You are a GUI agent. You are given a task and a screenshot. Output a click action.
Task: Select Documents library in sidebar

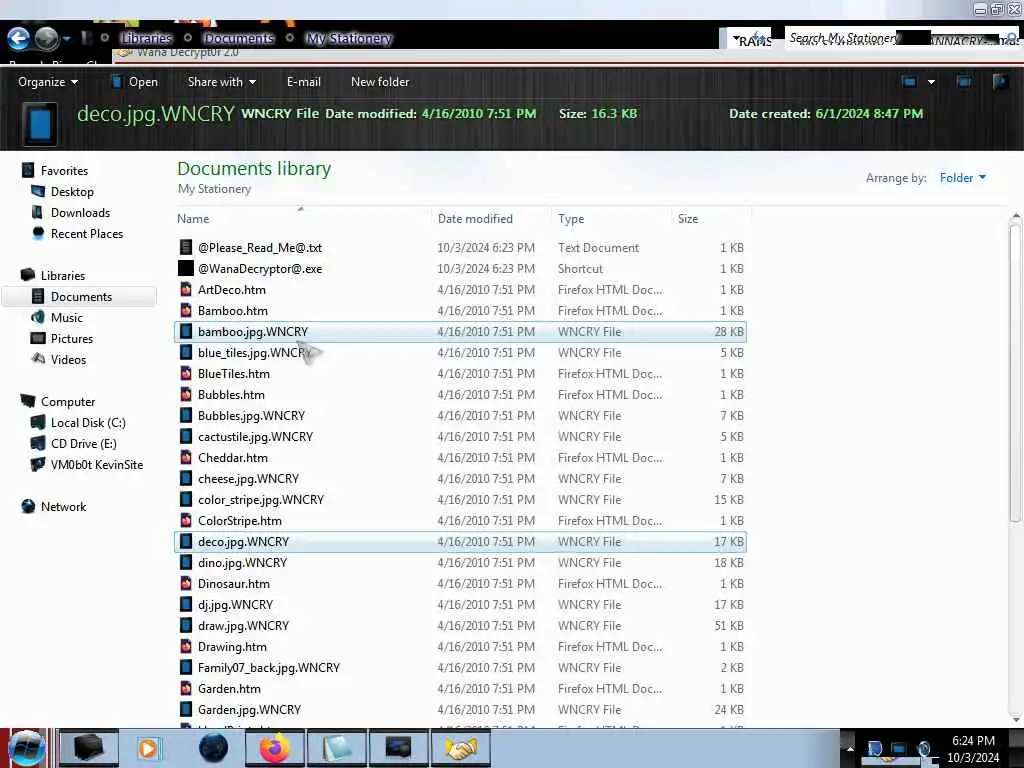click(x=81, y=296)
